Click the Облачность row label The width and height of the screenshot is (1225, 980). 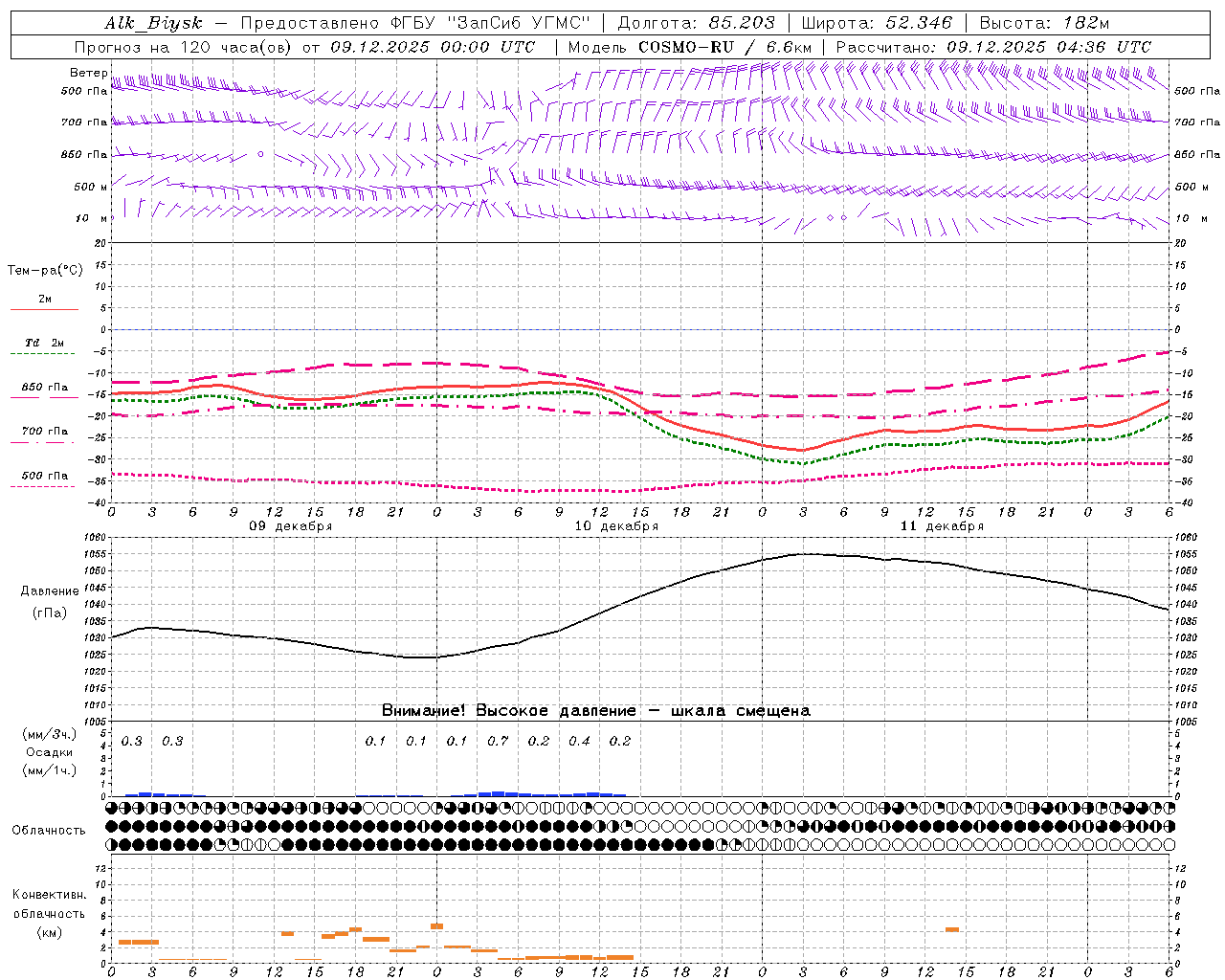pos(49,830)
